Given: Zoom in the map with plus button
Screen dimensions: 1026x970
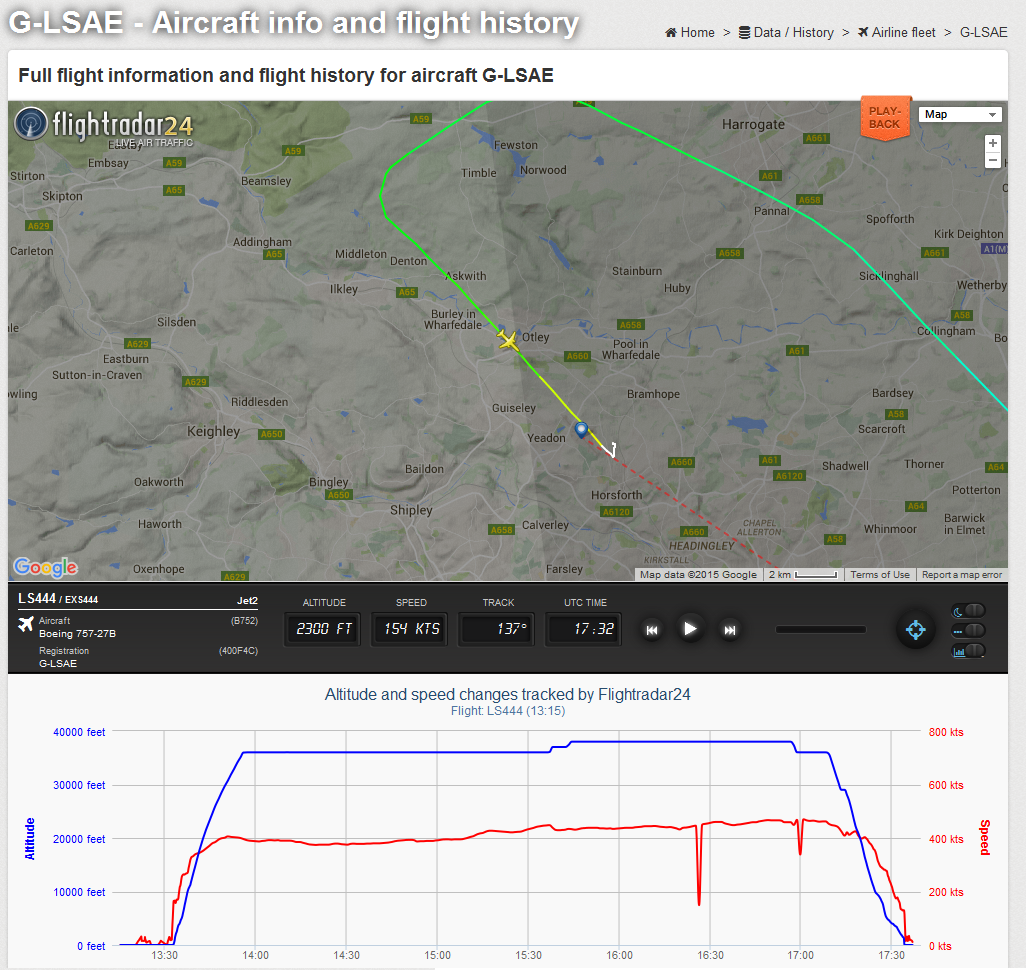Looking at the screenshot, I should coord(993,143).
